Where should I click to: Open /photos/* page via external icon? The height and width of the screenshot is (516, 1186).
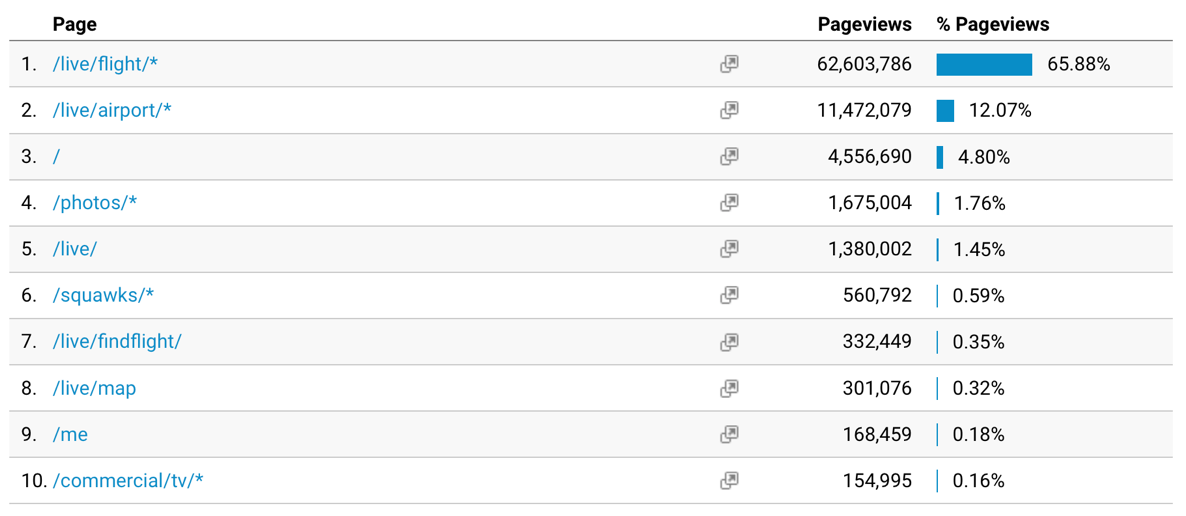click(x=728, y=203)
